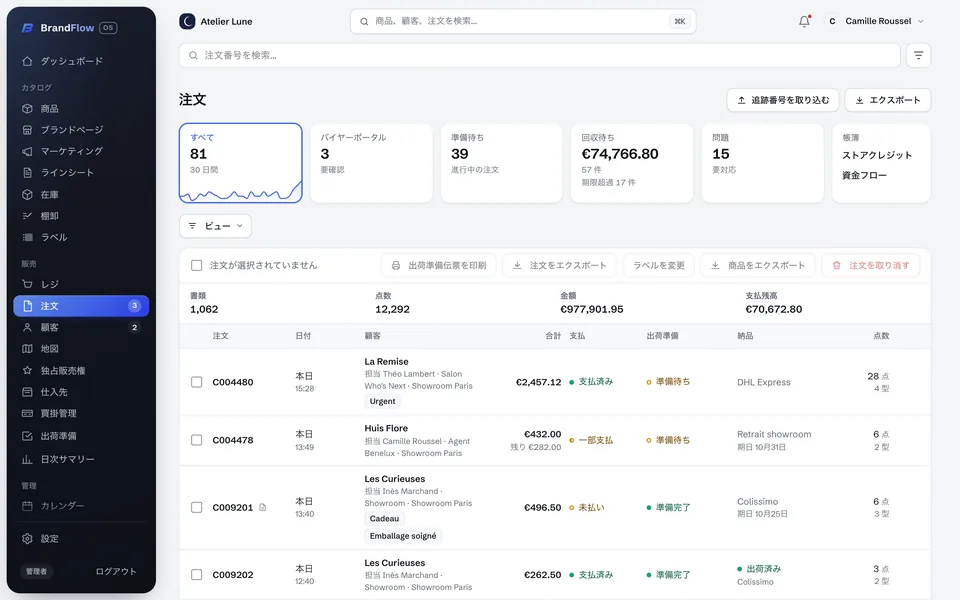Click the 出荷準備伝票を印刷 button

click(x=438, y=266)
